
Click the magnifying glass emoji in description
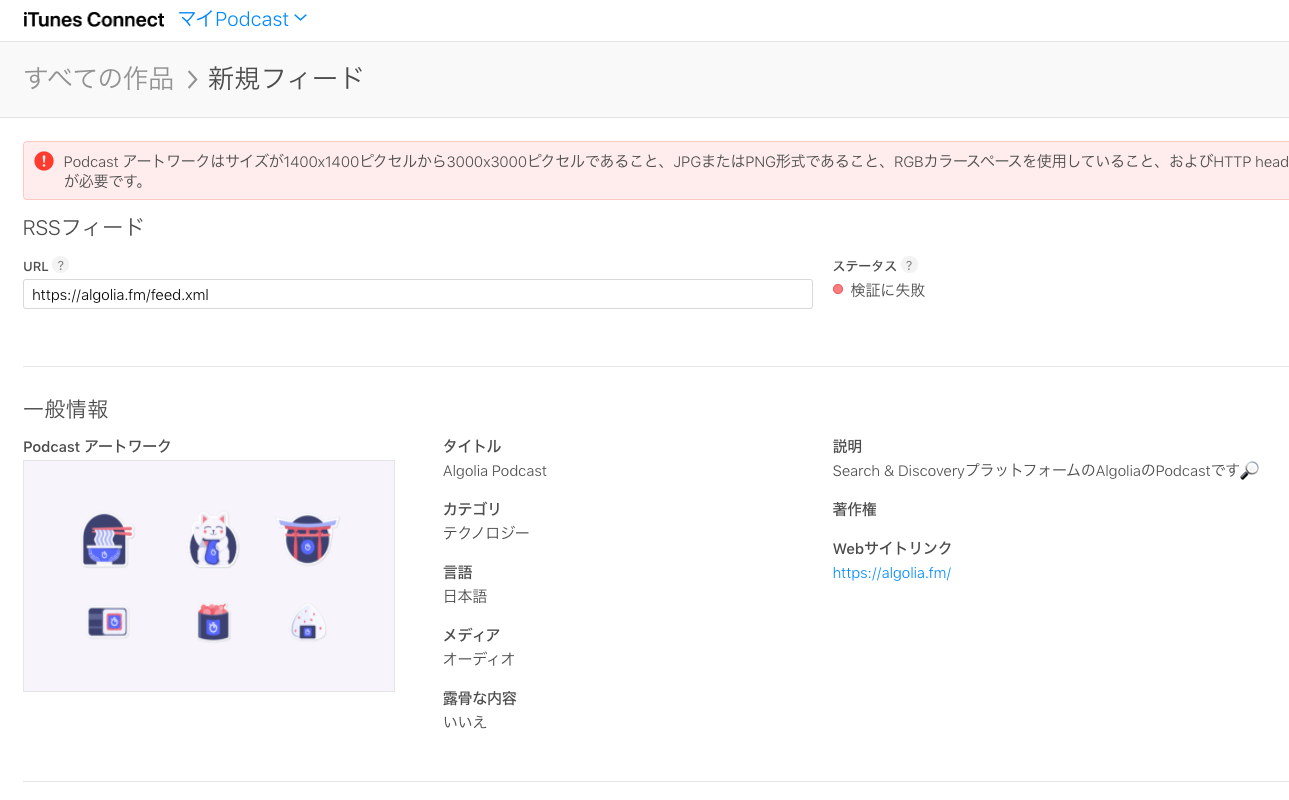click(1249, 470)
